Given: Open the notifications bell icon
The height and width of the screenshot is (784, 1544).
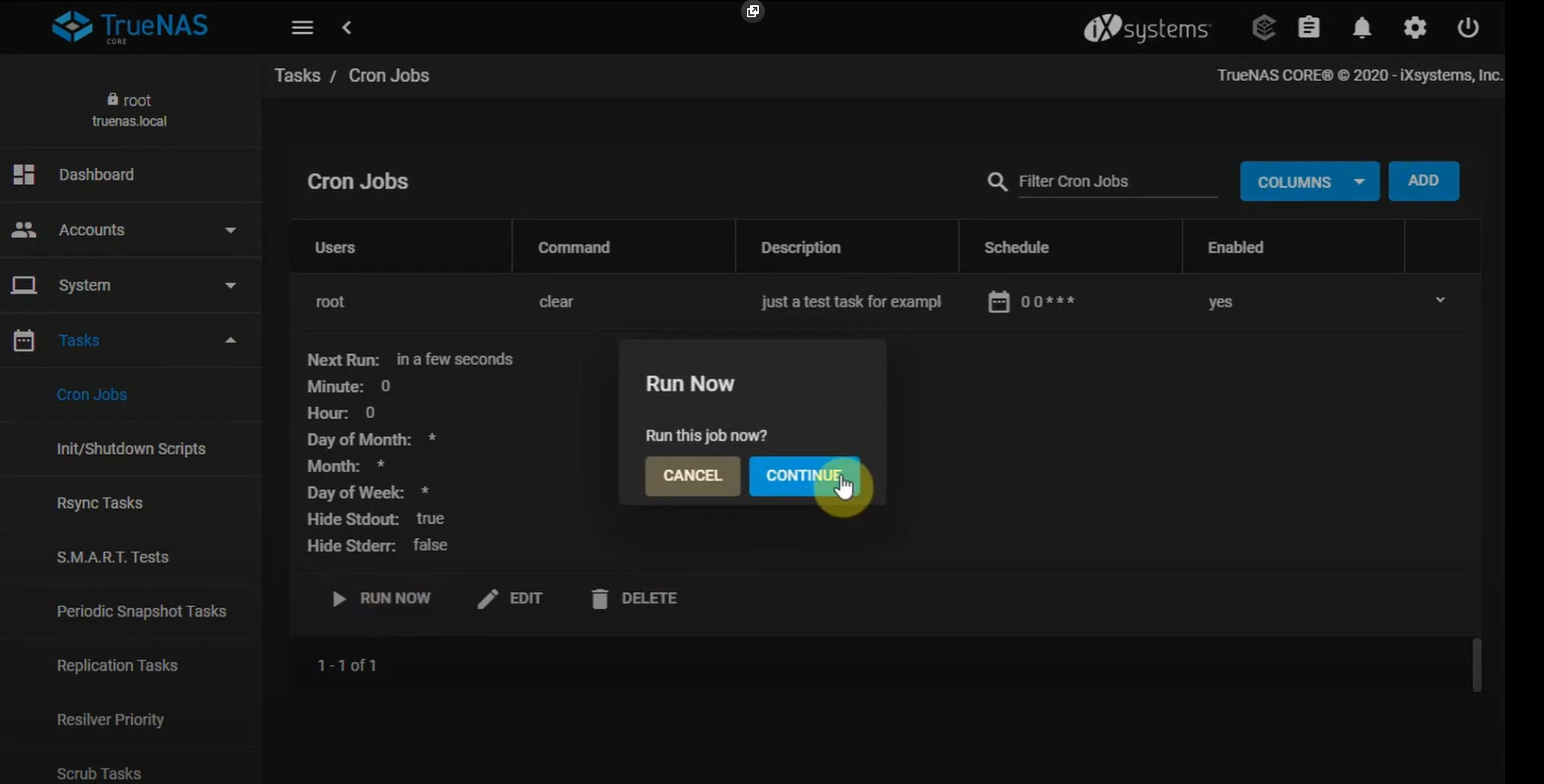Looking at the screenshot, I should [x=1362, y=27].
